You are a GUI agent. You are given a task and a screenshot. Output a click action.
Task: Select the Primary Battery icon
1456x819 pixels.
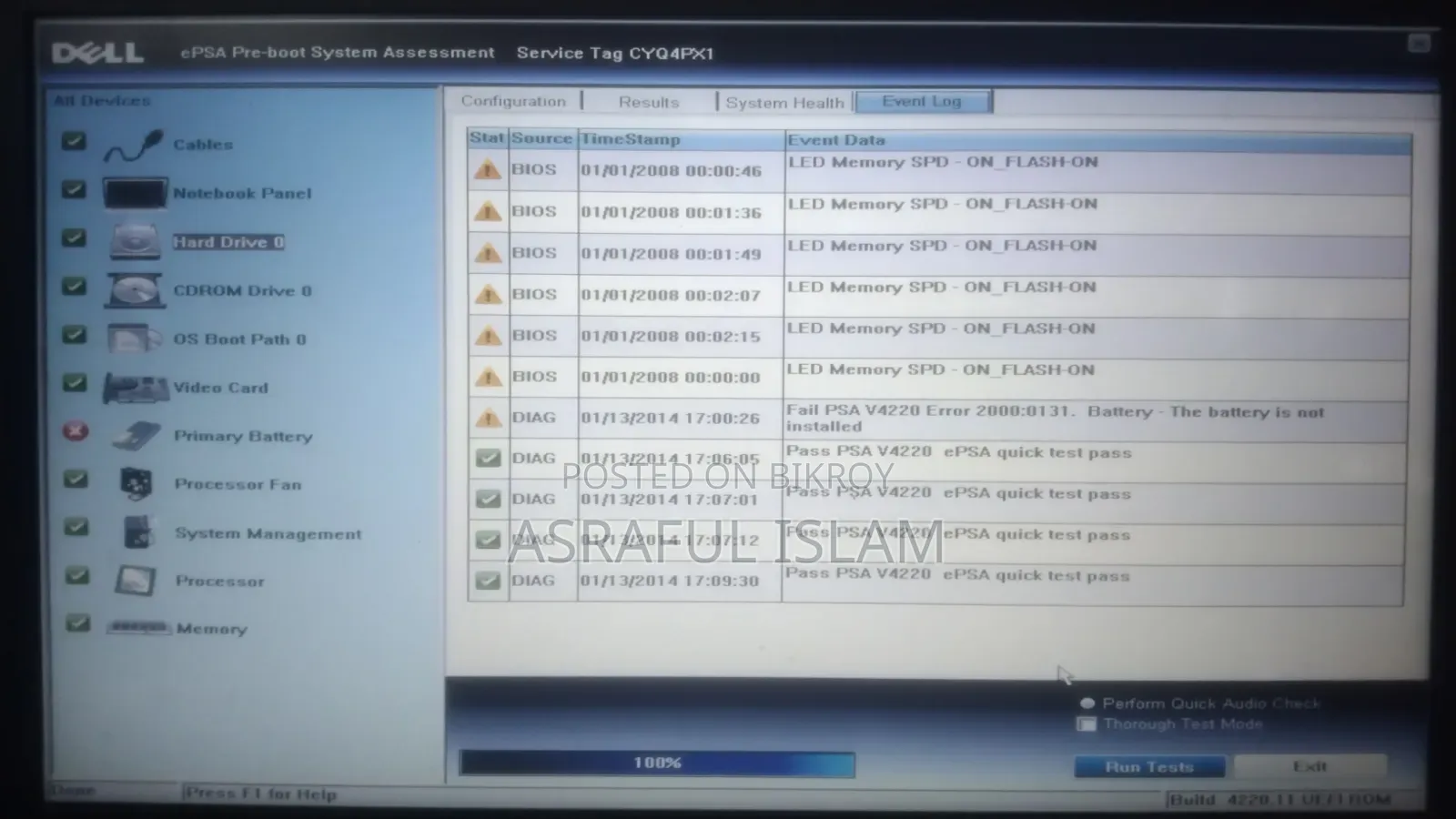pos(136,436)
